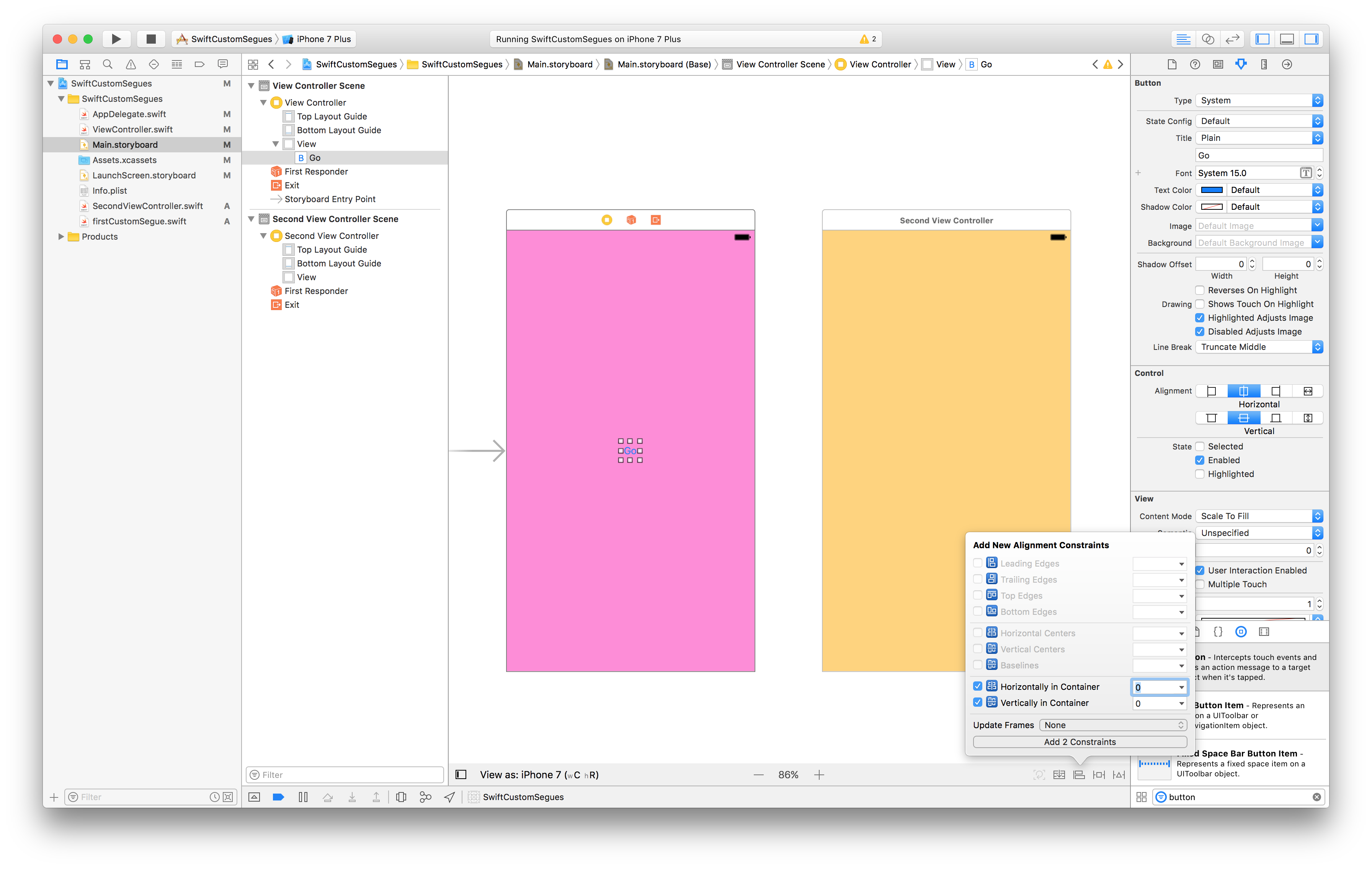
Task: Toggle the Enabled state checkbox
Action: coord(1199,460)
